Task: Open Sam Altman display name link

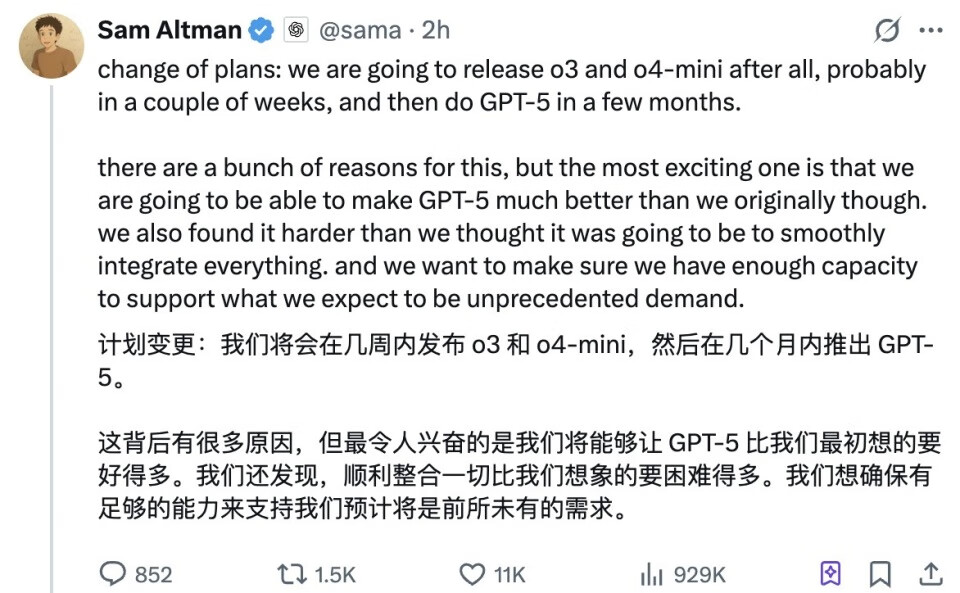Action: click(x=169, y=30)
